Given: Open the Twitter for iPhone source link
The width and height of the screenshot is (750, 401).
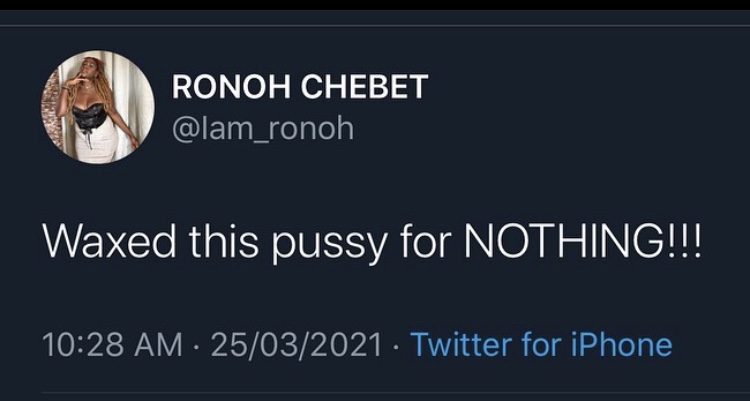Looking at the screenshot, I should click(x=541, y=345).
